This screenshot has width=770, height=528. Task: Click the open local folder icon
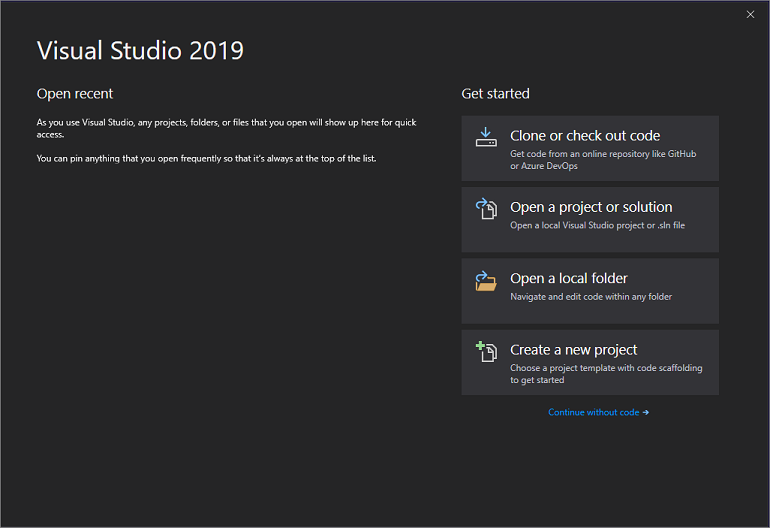pyautogui.click(x=486, y=281)
